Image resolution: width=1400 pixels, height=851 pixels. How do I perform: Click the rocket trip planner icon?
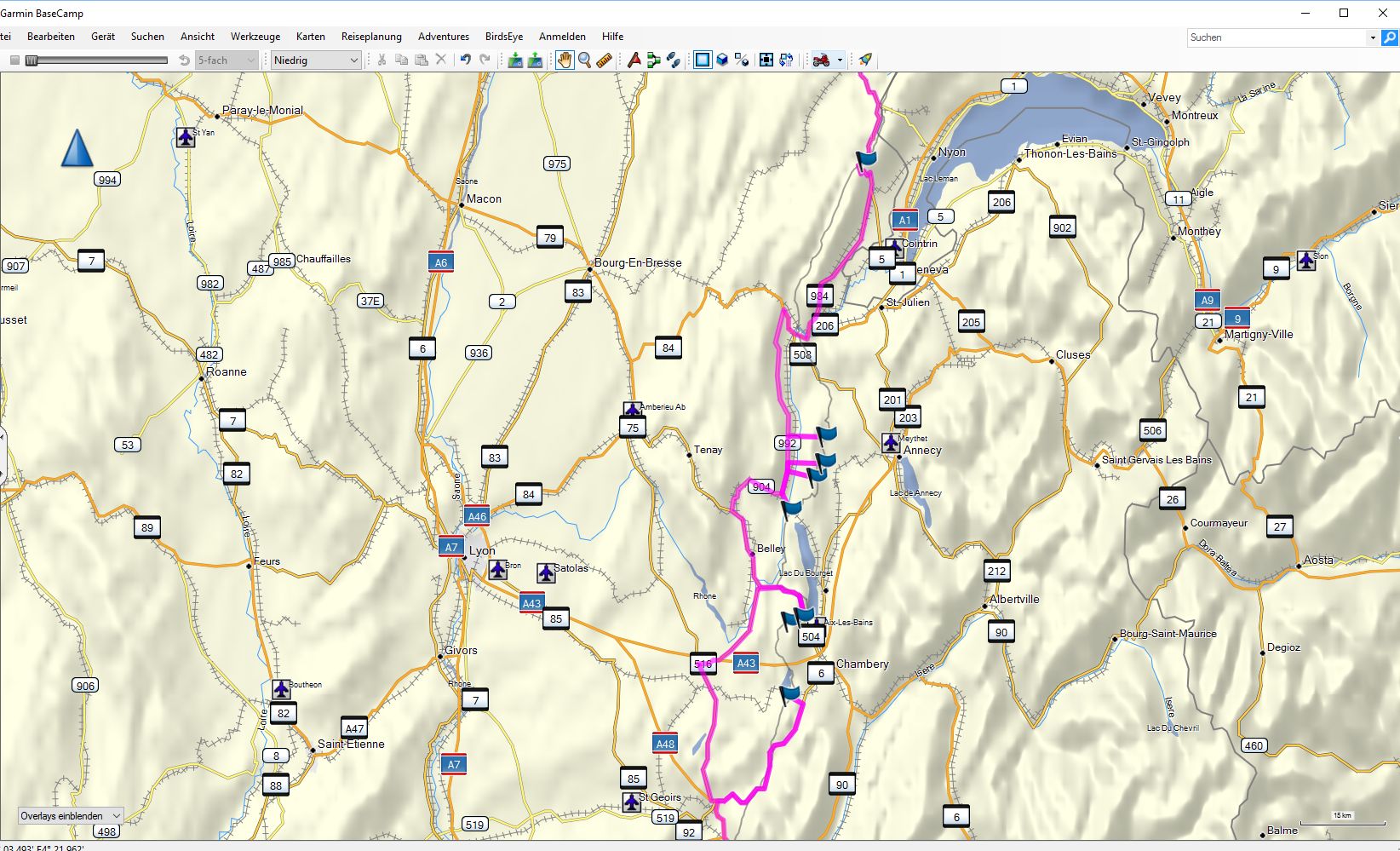tap(865, 60)
